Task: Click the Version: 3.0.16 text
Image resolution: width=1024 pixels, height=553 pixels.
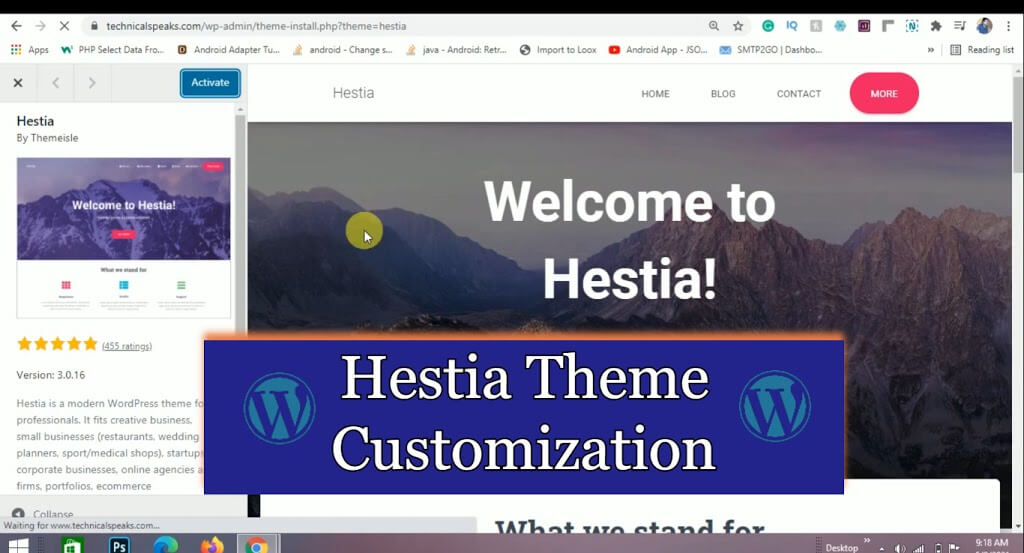Action: 50,375
